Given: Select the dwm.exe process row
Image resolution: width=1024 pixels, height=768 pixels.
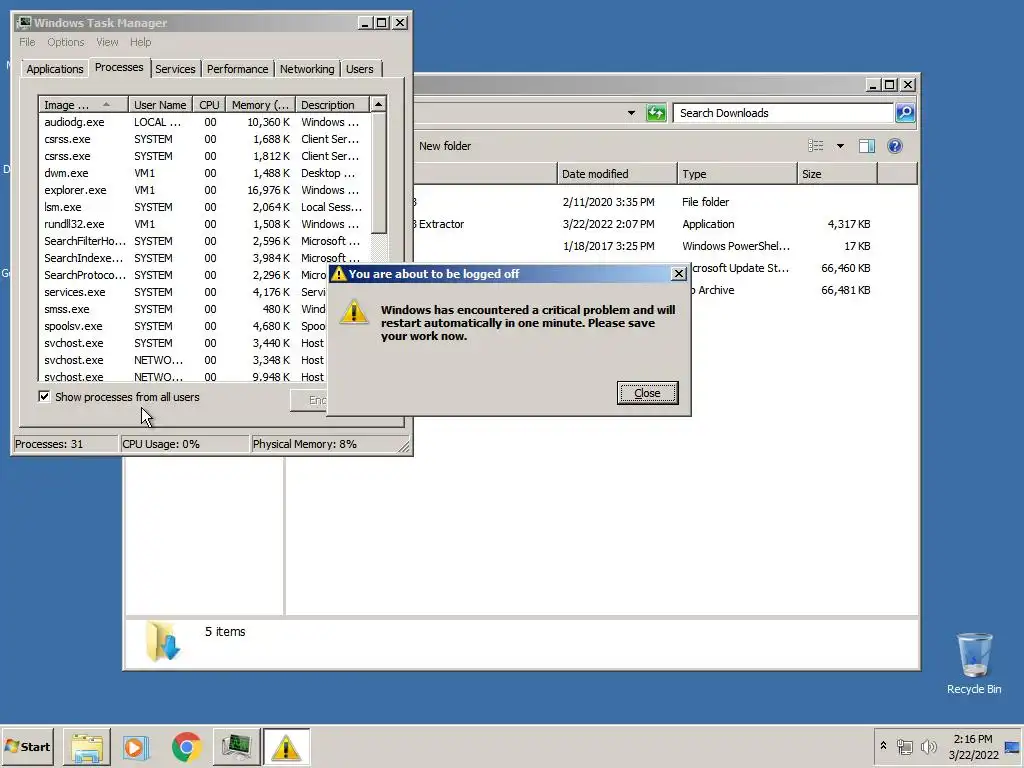Looking at the screenshot, I should (204, 173).
